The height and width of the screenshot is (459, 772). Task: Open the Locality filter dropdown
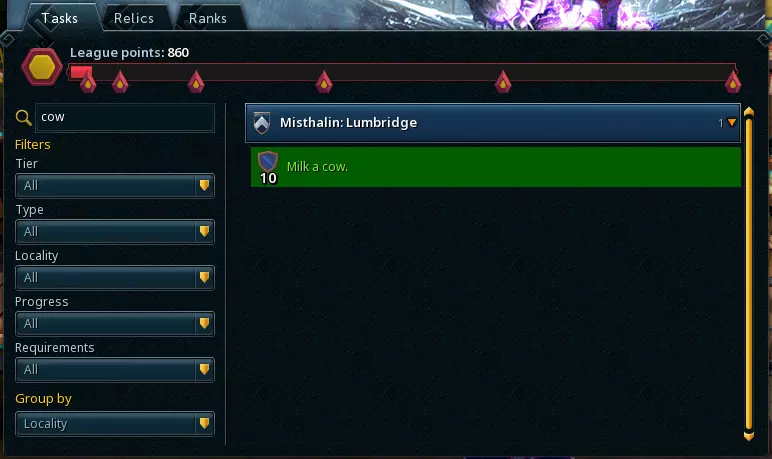115,278
